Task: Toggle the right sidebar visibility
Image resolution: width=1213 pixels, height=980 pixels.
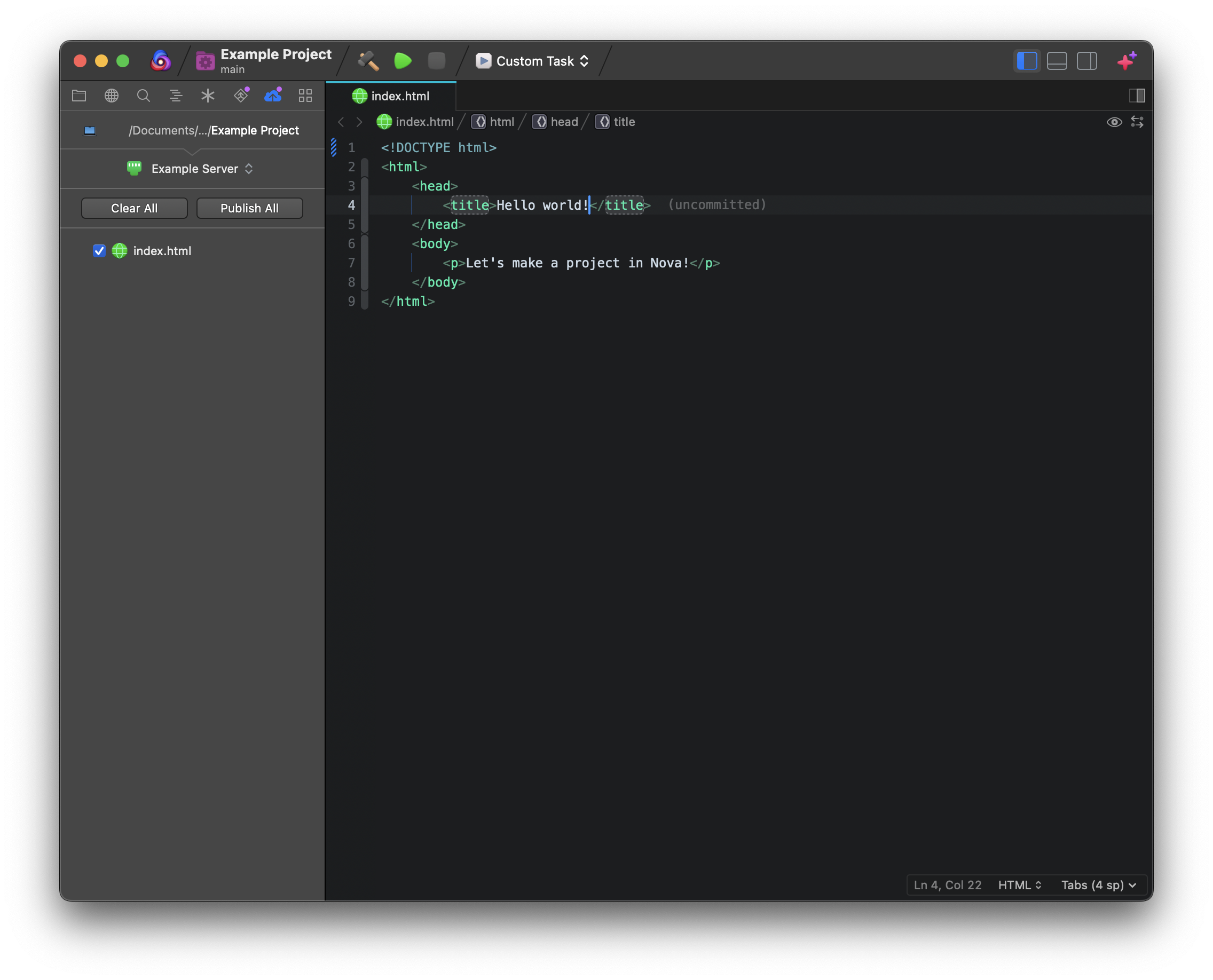Action: point(1086,61)
